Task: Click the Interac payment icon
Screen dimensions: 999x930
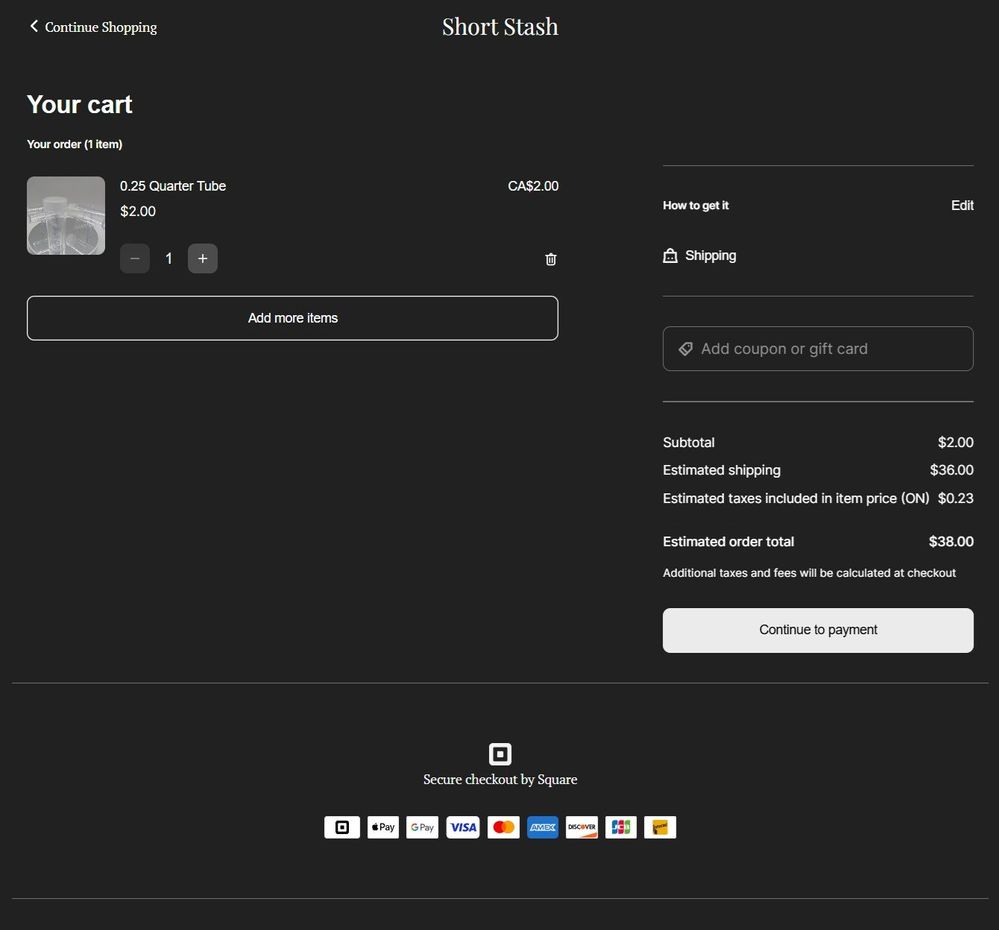Action: (660, 827)
